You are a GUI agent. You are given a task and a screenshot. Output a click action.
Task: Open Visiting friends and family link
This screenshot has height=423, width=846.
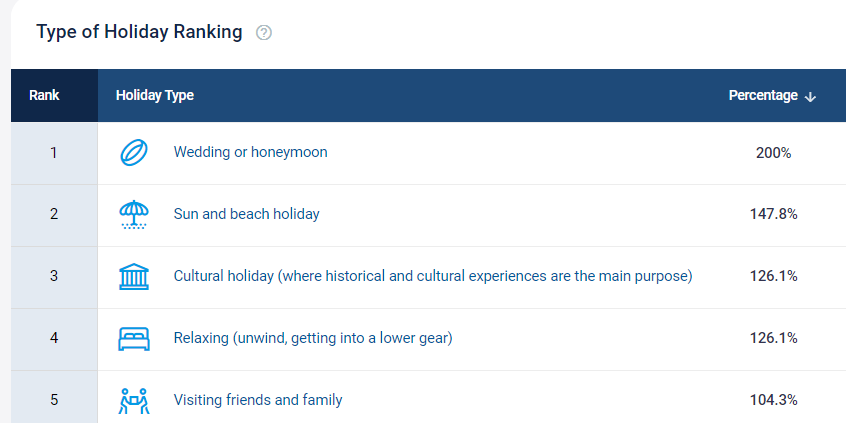coord(258,400)
